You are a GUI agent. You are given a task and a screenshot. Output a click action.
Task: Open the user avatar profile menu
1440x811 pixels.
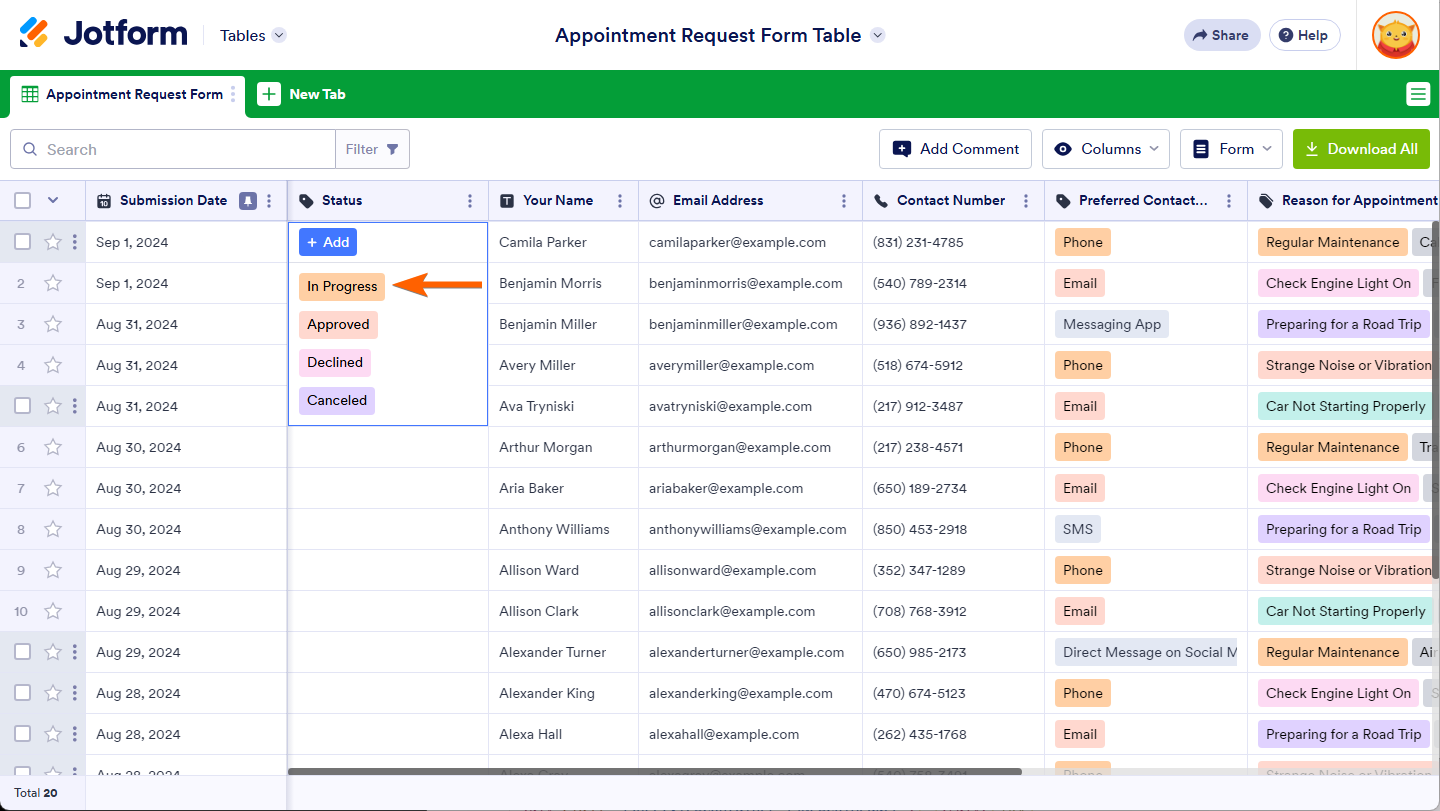[1395, 35]
